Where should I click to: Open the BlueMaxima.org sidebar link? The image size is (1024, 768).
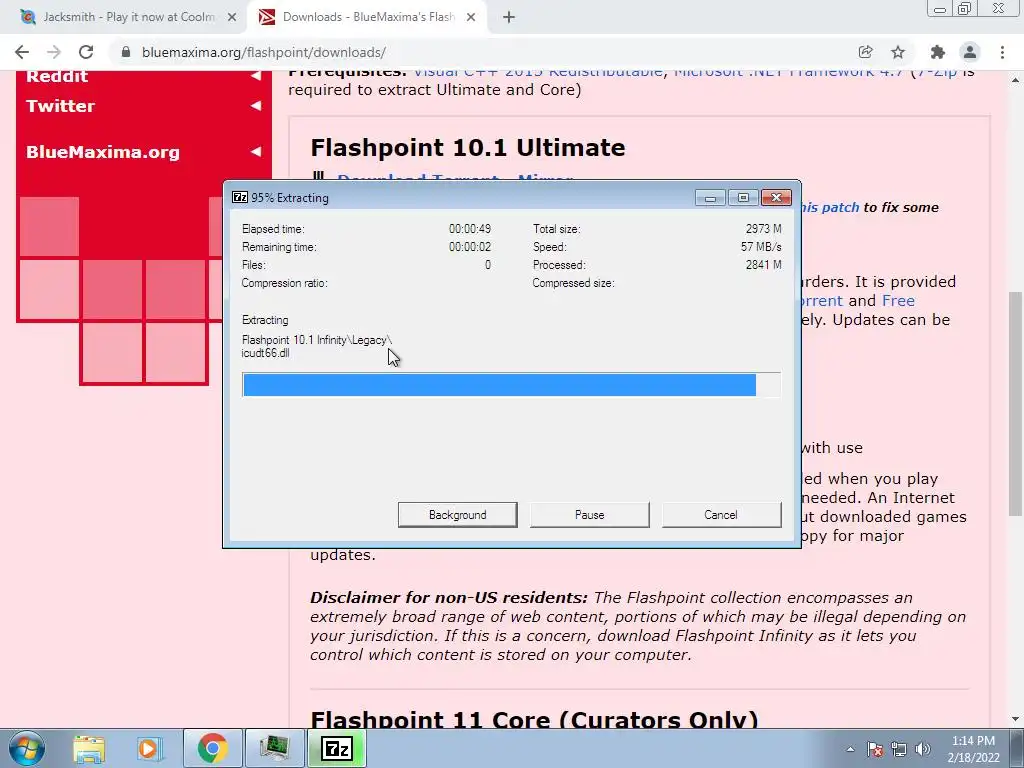[103, 152]
